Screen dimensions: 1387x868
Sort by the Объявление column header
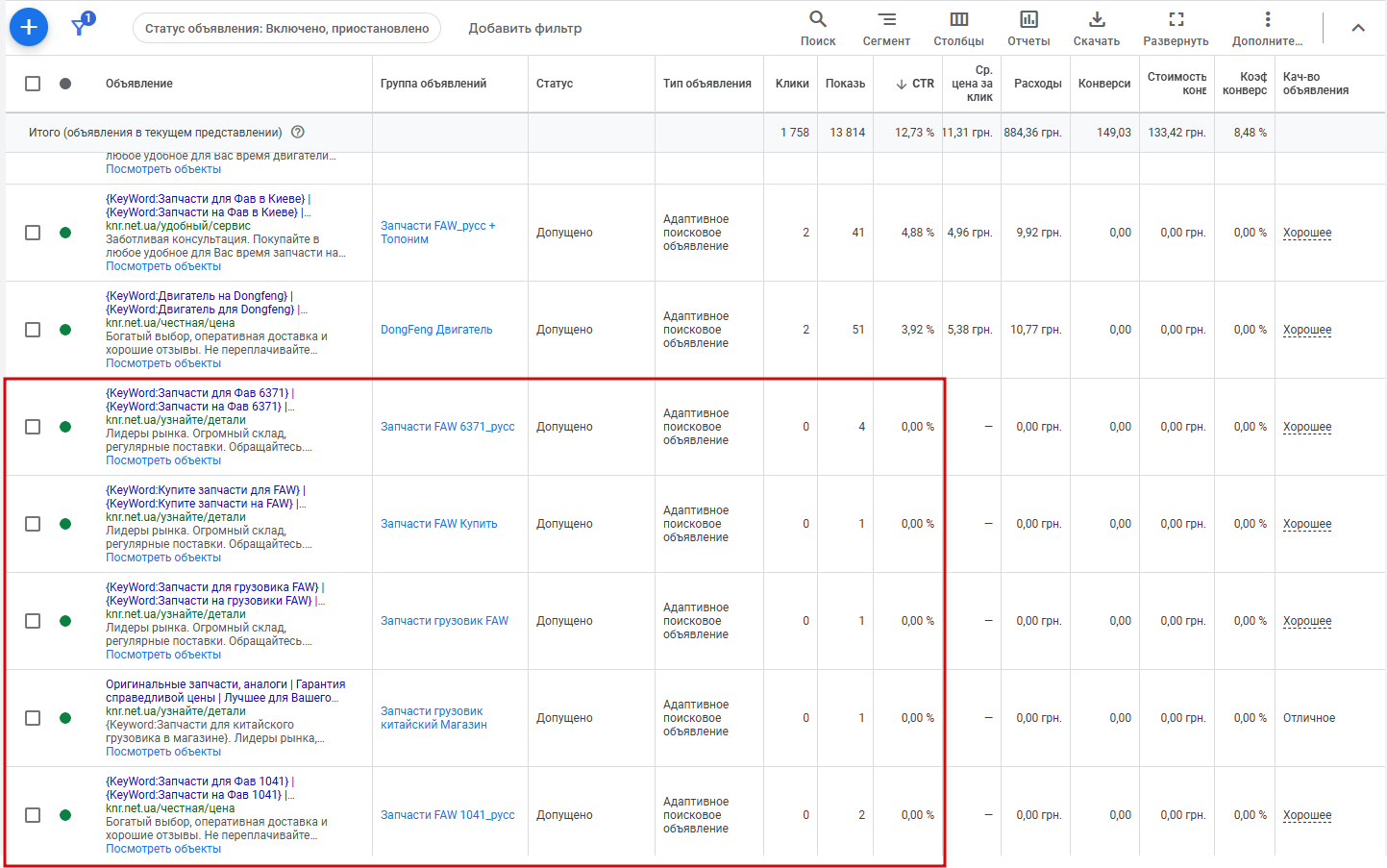click(x=139, y=84)
